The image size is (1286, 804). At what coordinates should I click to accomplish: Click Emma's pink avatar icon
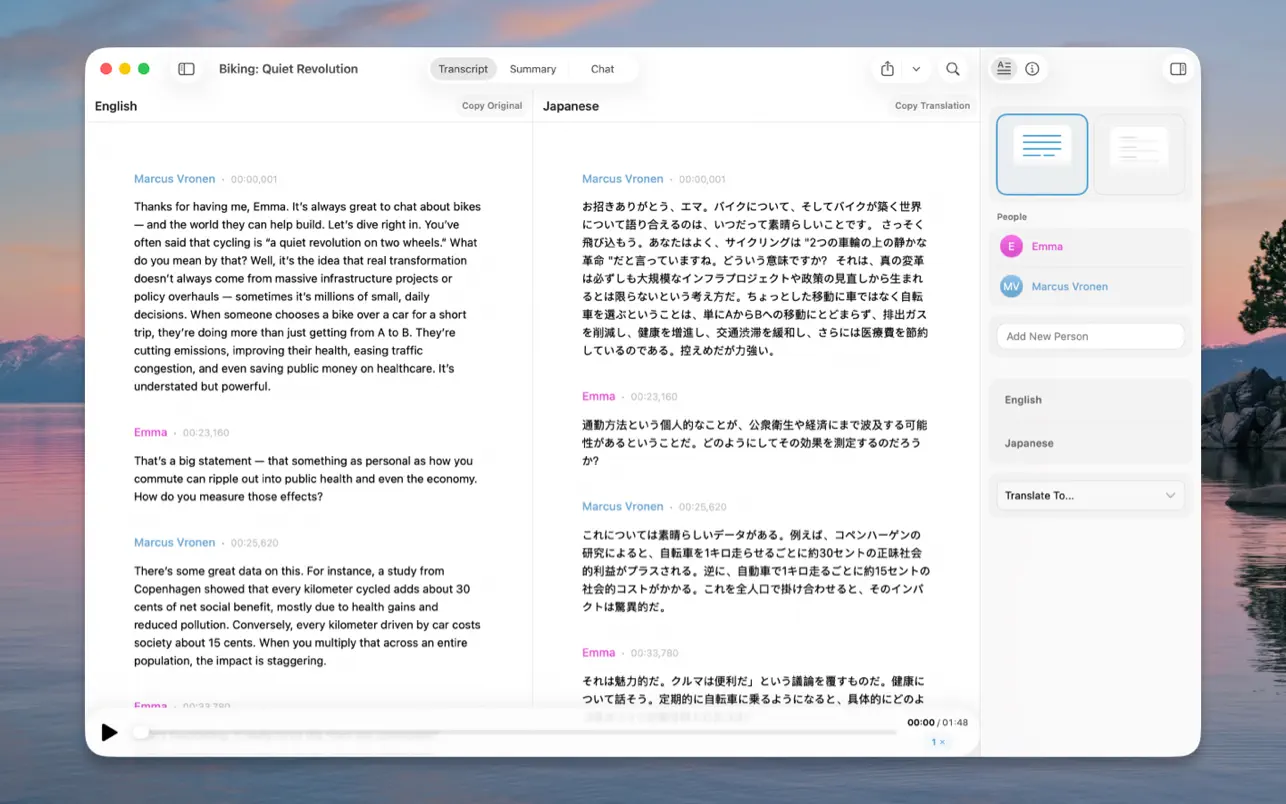point(1011,246)
